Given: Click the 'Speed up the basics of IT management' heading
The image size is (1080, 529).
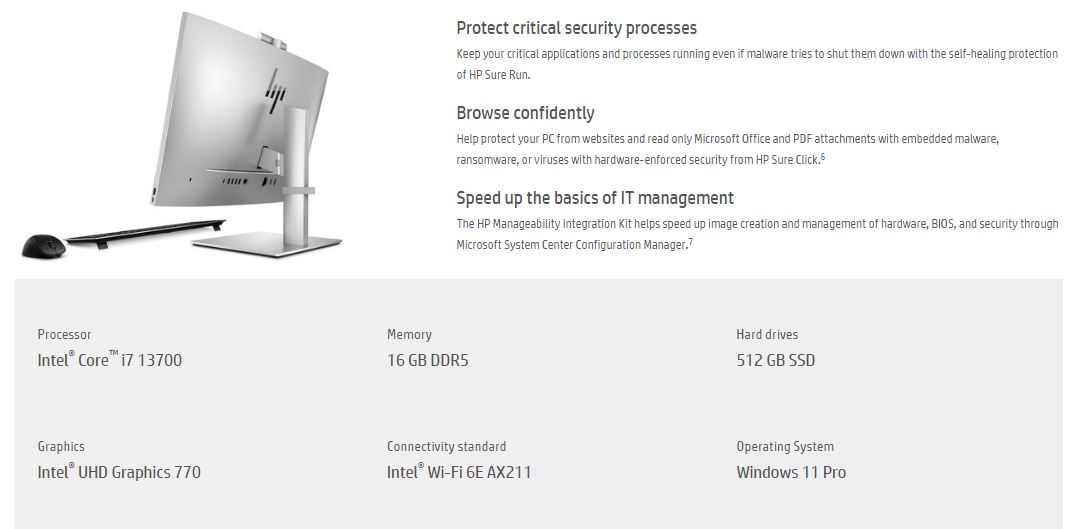Looking at the screenshot, I should coord(595,198).
